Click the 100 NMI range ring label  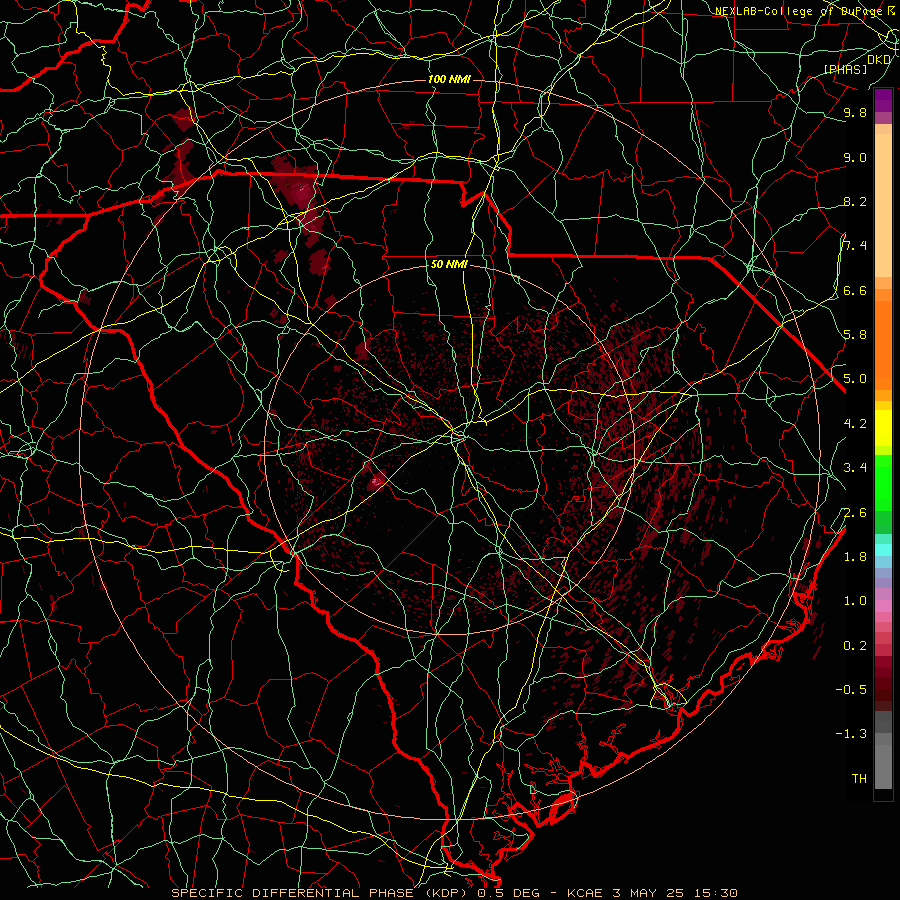click(x=449, y=79)
